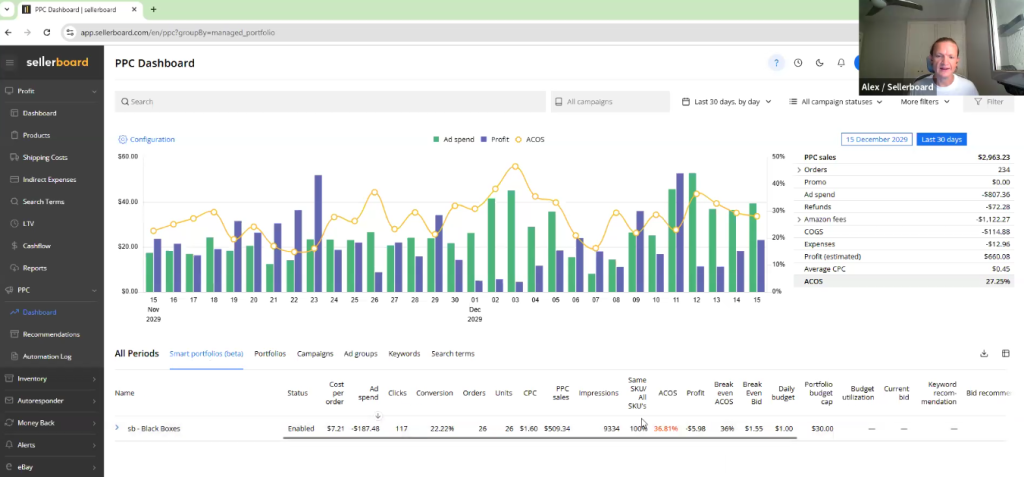Toggle Ad spend series in chart legend
1024x477 pixels.
coord(456,140)
